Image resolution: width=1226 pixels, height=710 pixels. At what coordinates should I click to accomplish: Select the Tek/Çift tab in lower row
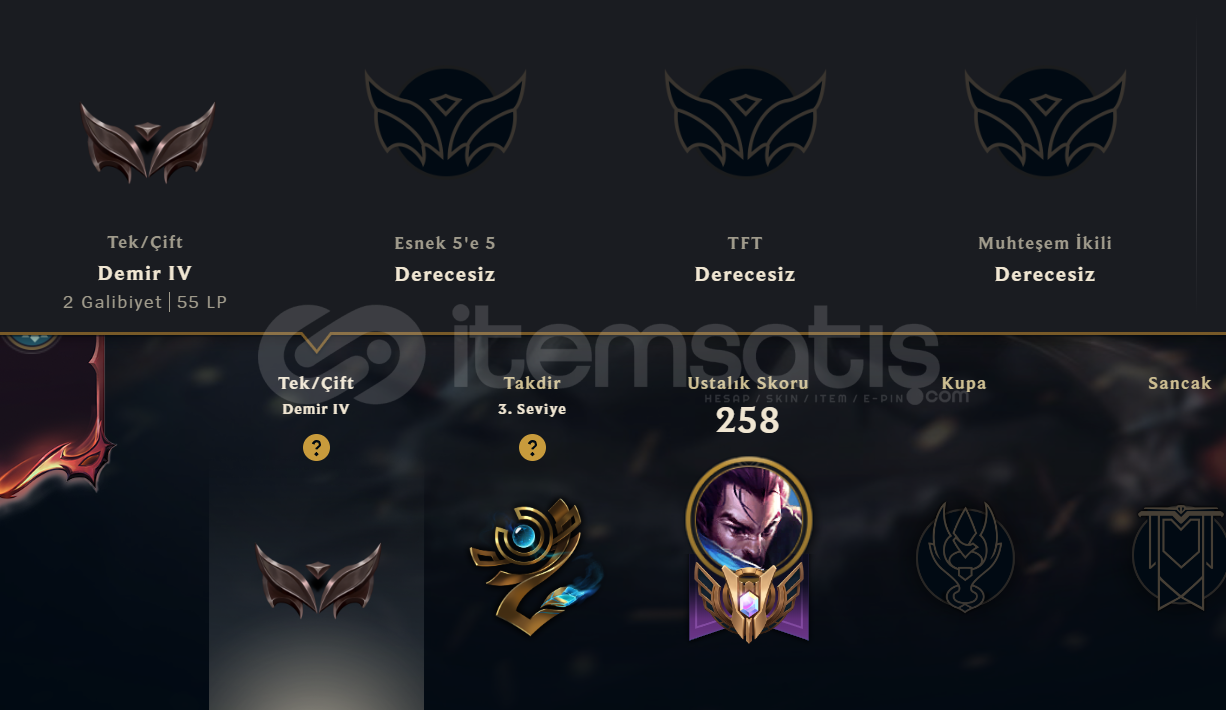coord(316,383)
